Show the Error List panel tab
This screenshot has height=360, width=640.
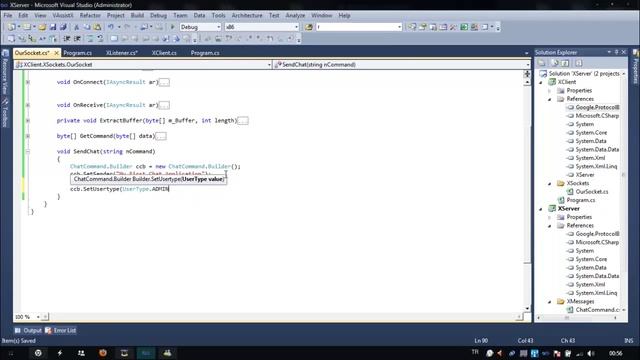[60, 330]
